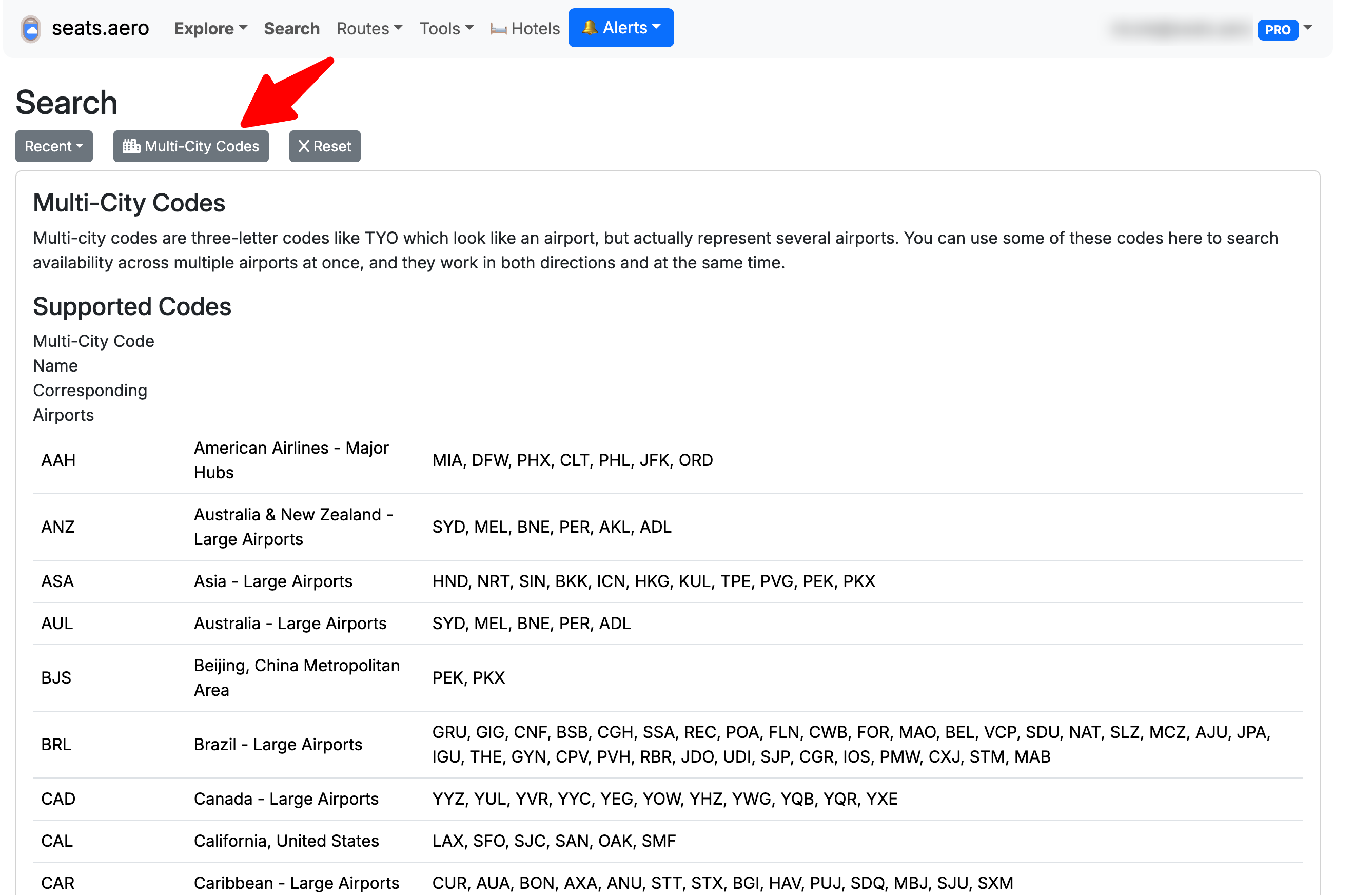Click airports 'PEK, PKX' in BJS row
1372x895 pixels.
(468, 677)
